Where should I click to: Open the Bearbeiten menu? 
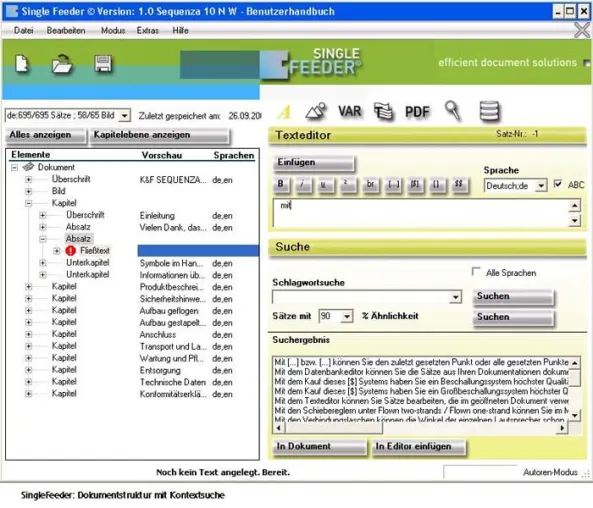(x=66, y=30)
